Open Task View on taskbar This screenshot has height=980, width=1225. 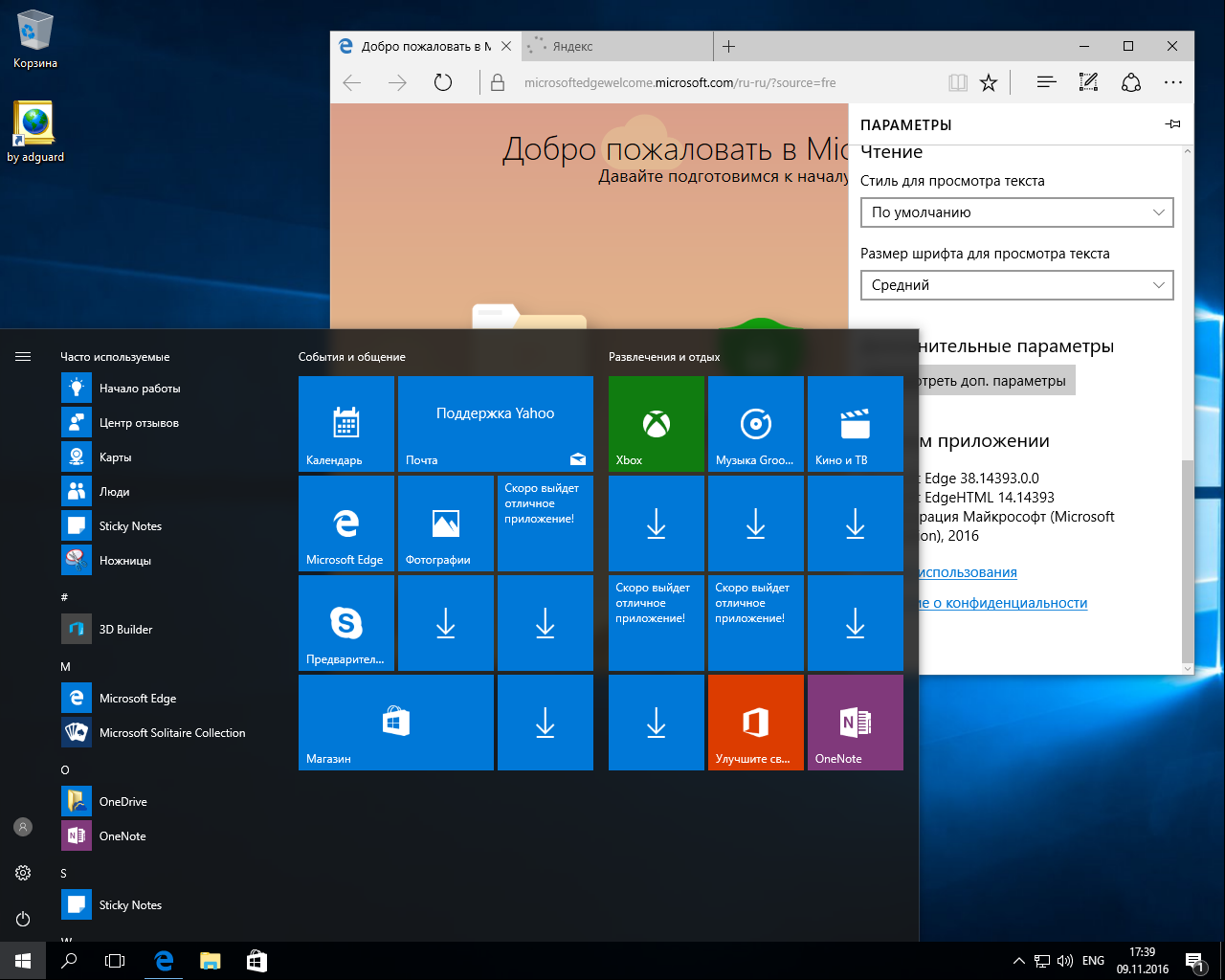click(x=115, y=961)
